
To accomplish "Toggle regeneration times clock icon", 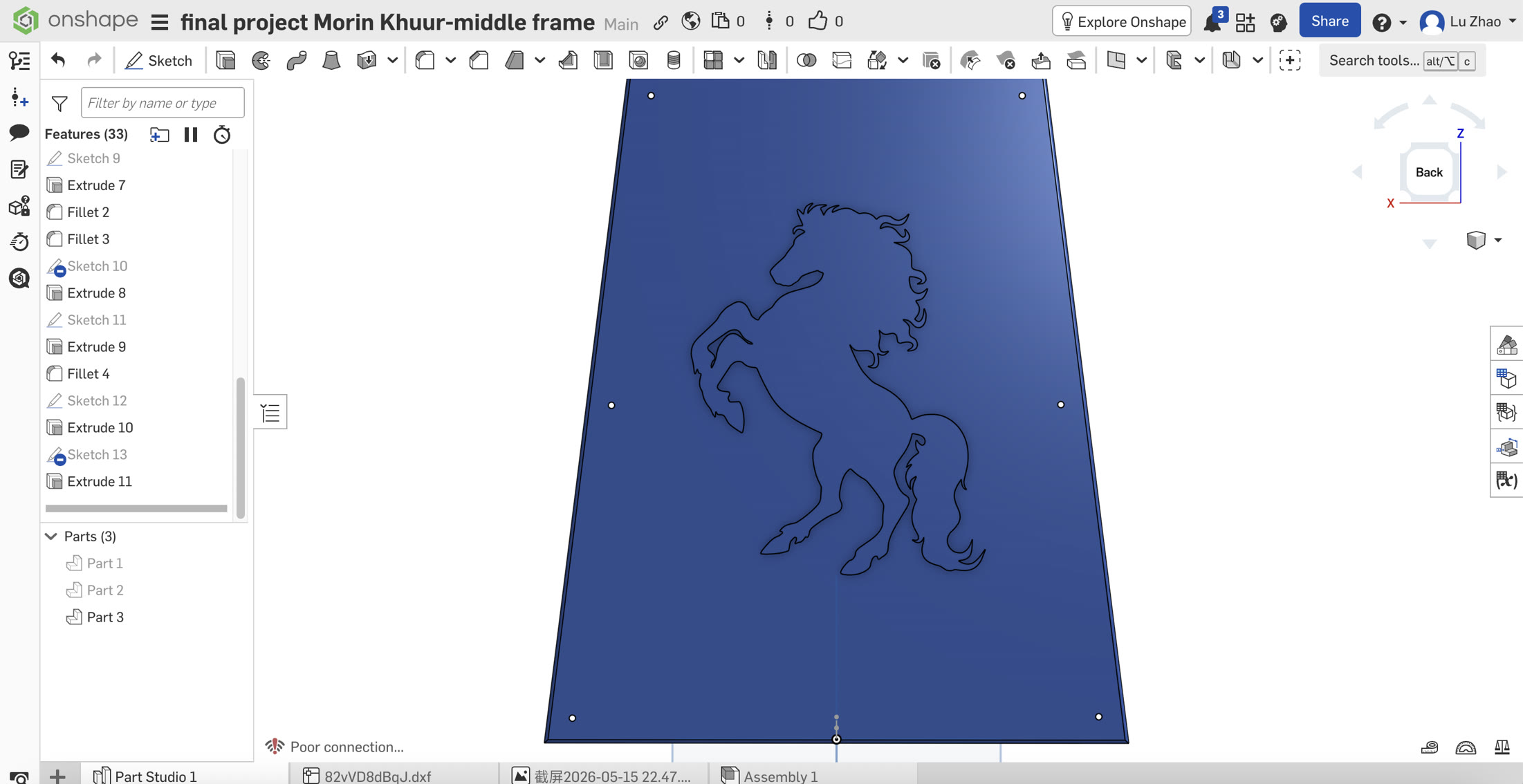I will pyautogui.click(x=221, y=134).
